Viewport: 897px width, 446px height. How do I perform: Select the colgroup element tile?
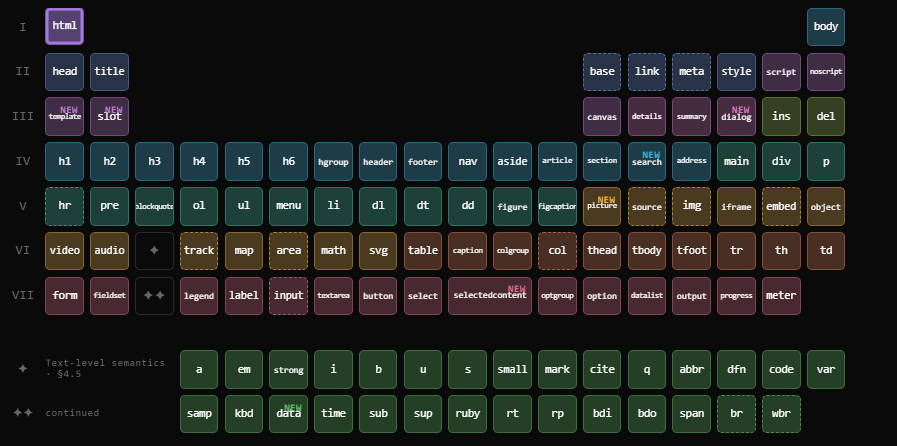(512, 251)
